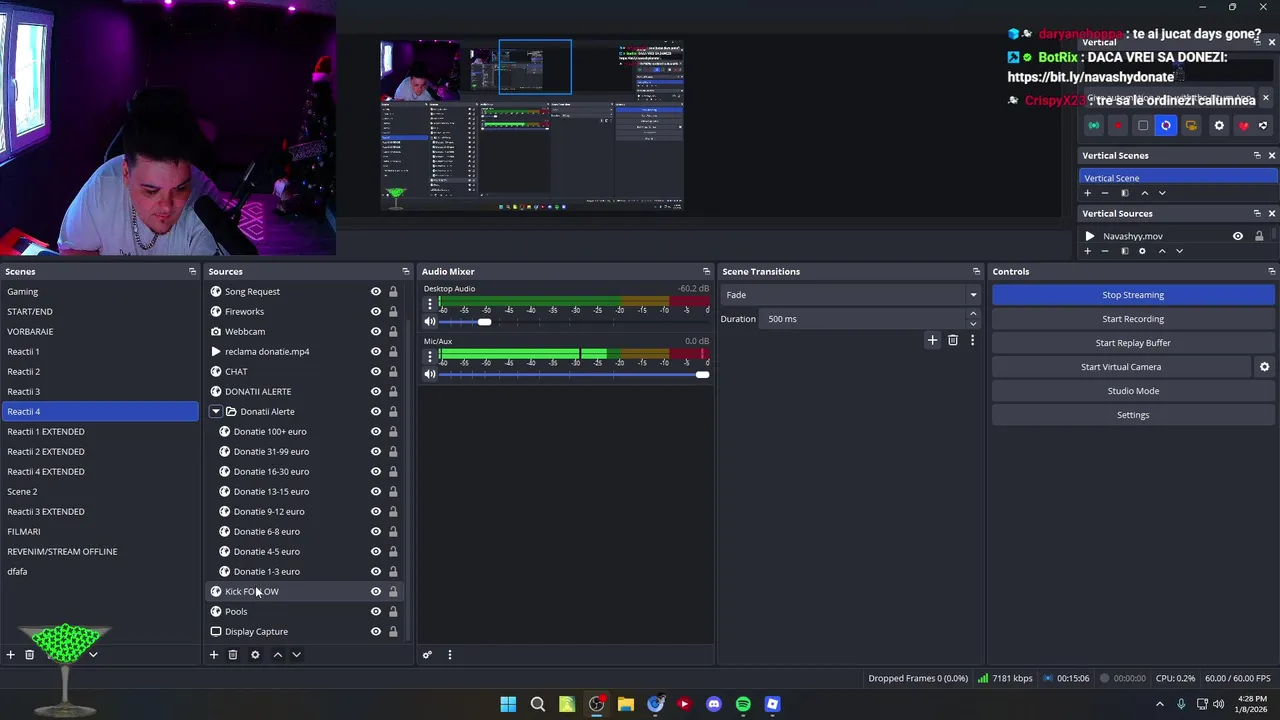Screen dimensions: 1280x720
Task: Click Sources dock float button
Action: [405, 271]
